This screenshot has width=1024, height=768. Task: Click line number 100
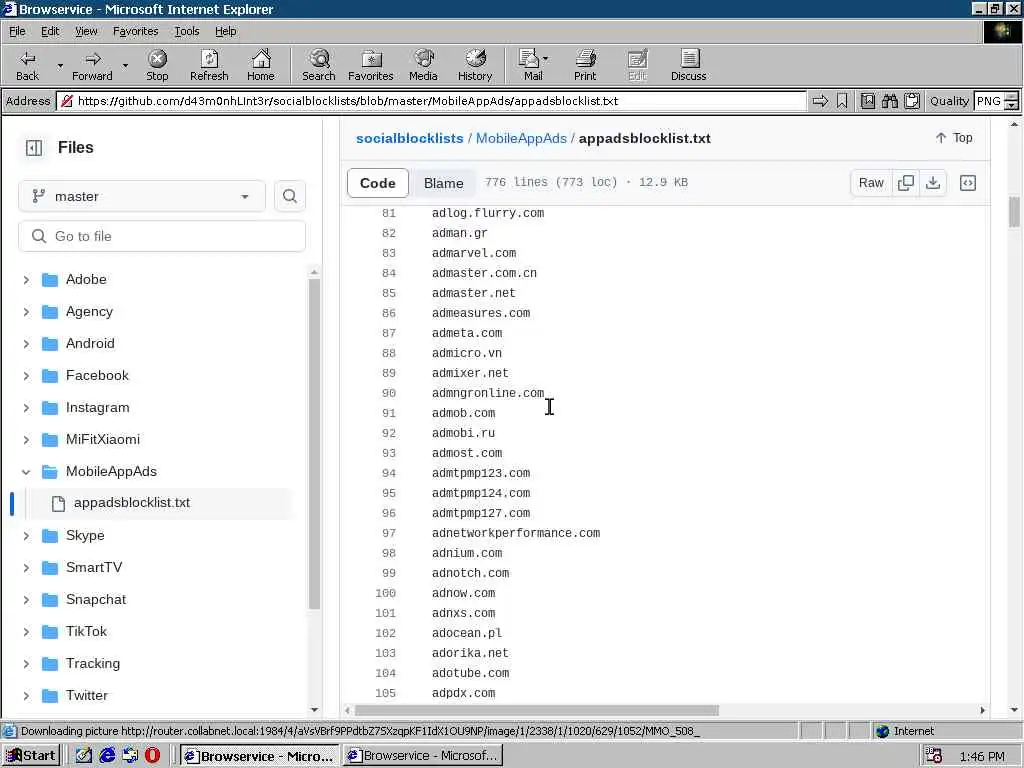click(x=385, y=593)
